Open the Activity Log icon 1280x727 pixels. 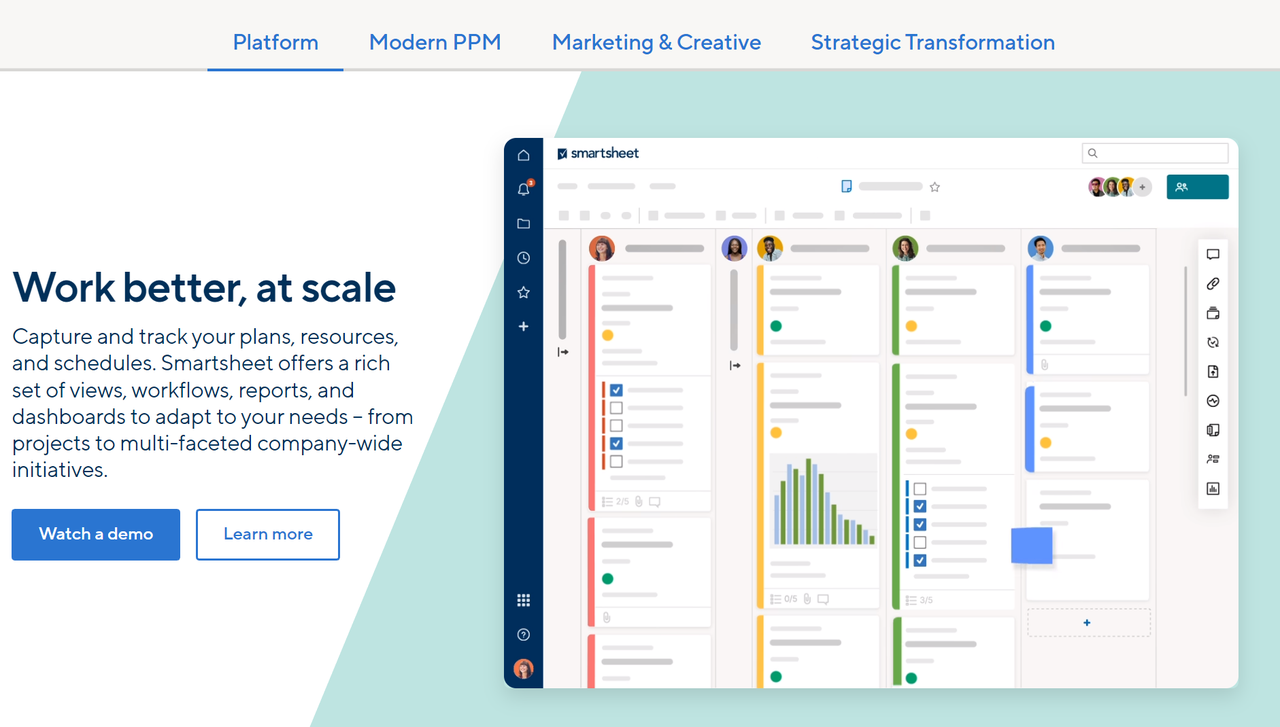(x=1213, y=401)
